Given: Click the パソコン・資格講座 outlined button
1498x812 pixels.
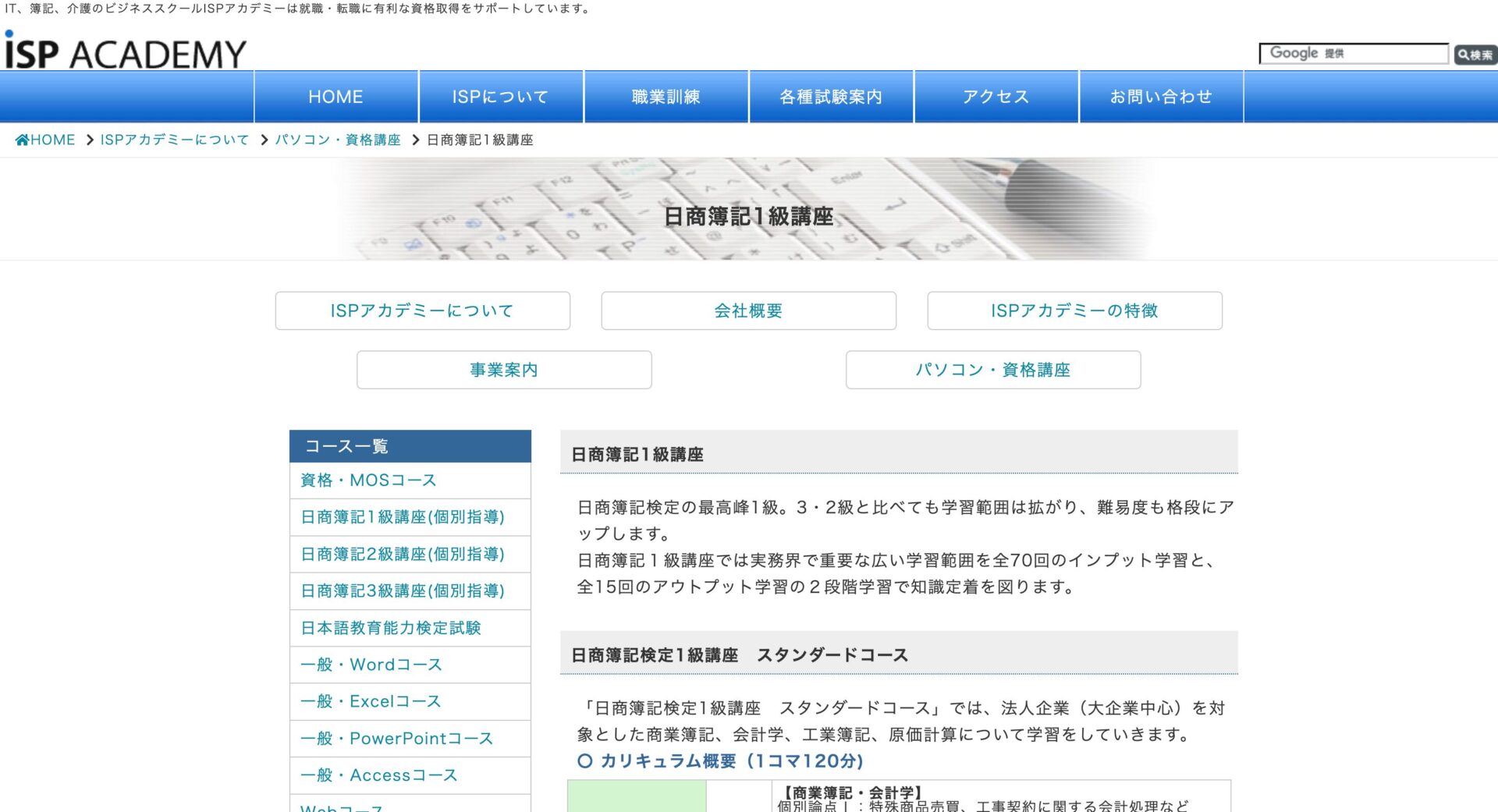Looking at the screenshot, I should [993, 370].
